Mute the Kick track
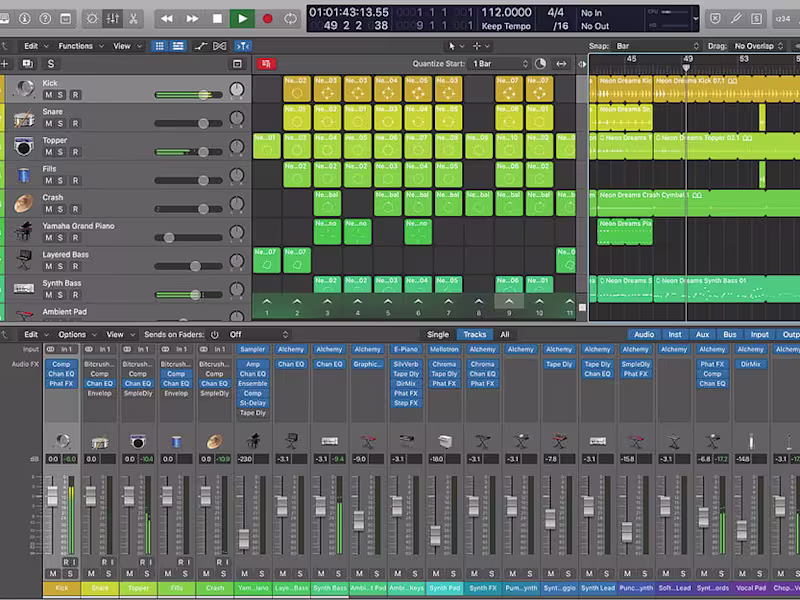 coord(47,95)
